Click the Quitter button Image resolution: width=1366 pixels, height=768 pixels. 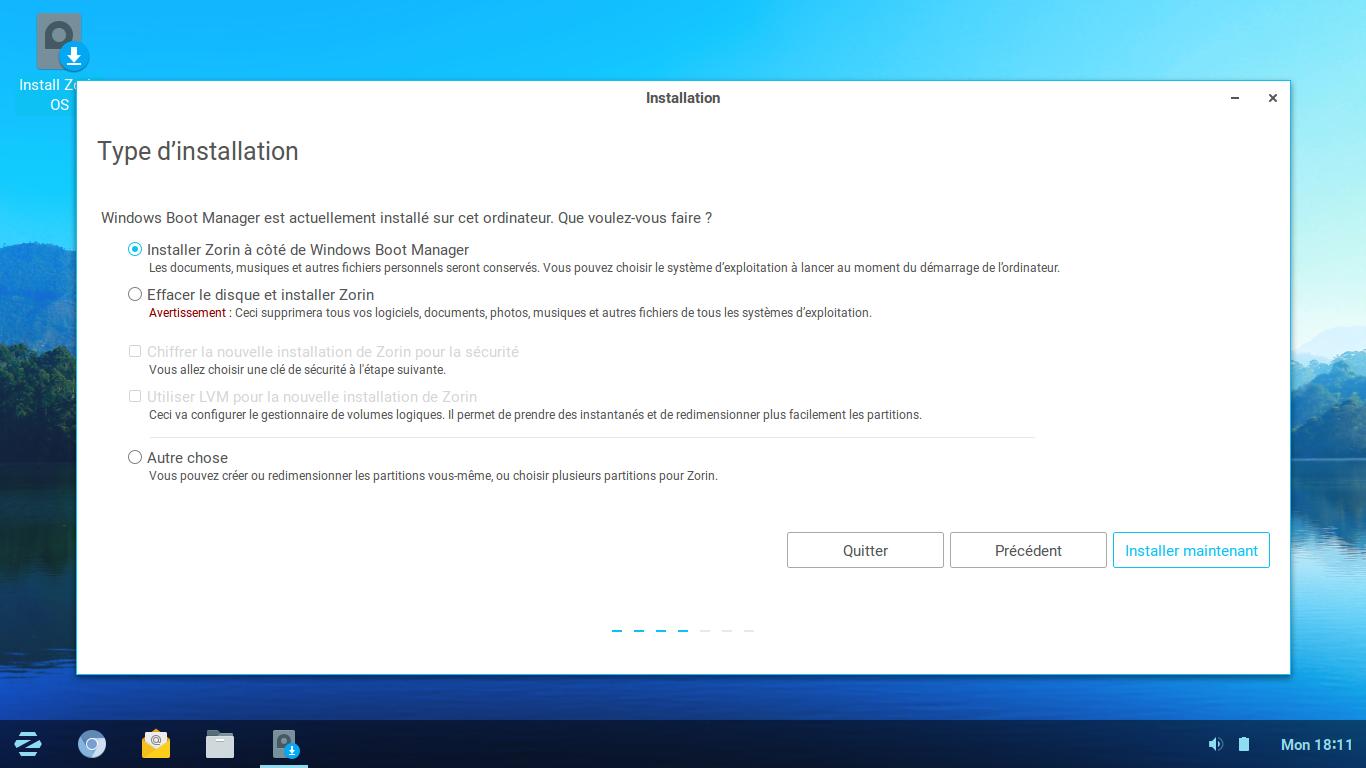point(865,550)
